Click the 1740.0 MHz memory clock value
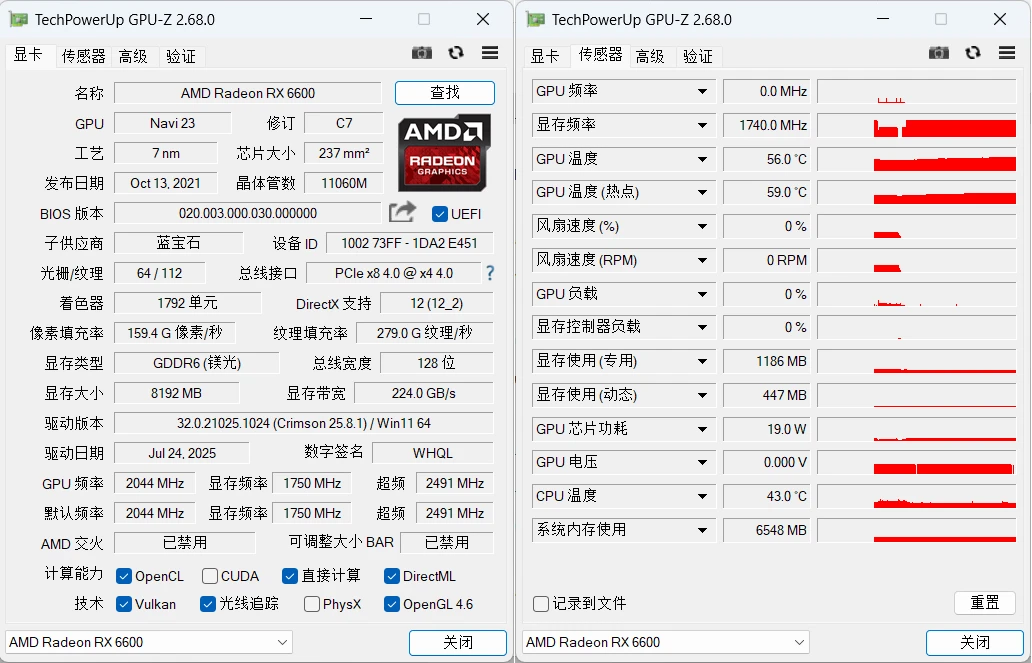The width and height of the screenshot is (1032, 663). click(x=767, y=125)
